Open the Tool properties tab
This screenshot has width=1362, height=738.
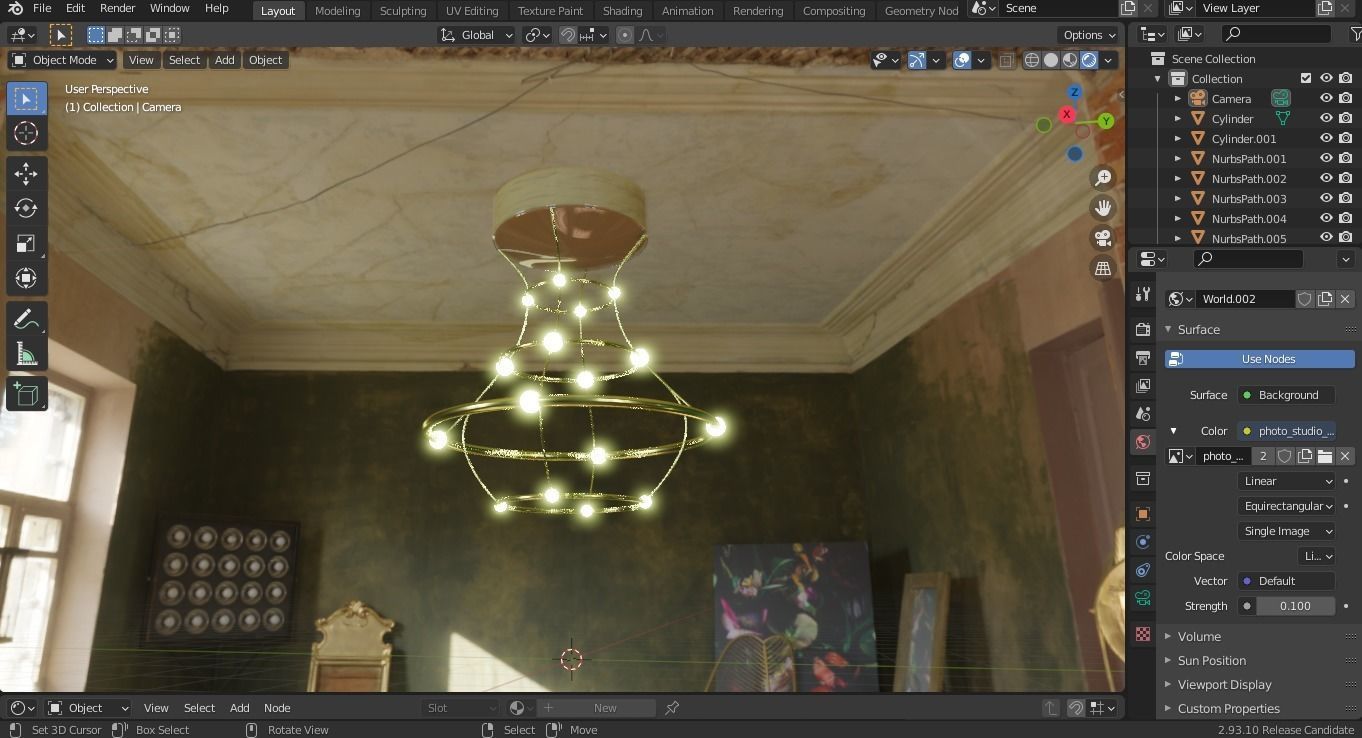tap(1143, 294)
